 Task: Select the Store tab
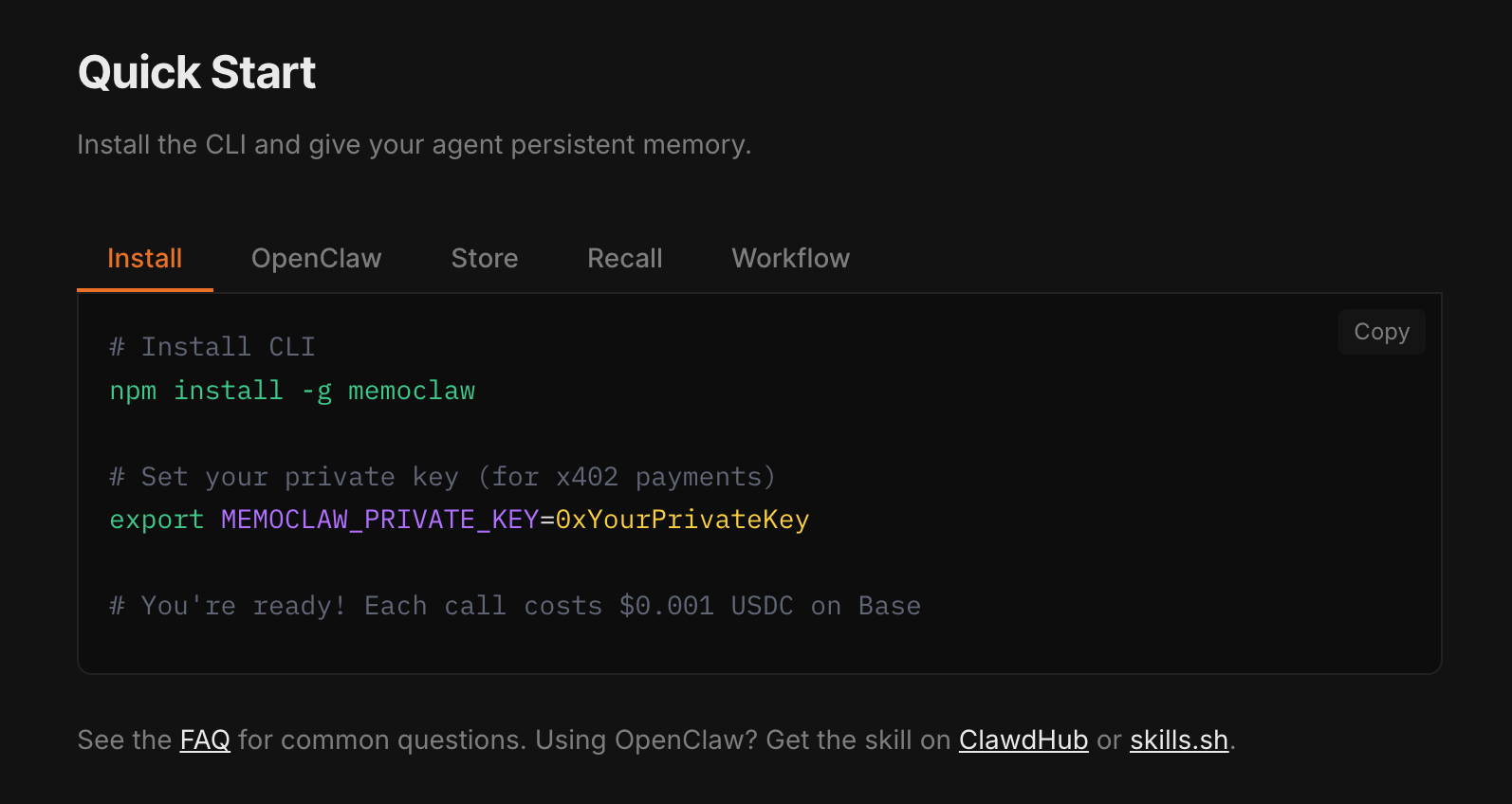click(x=484, y=259)
